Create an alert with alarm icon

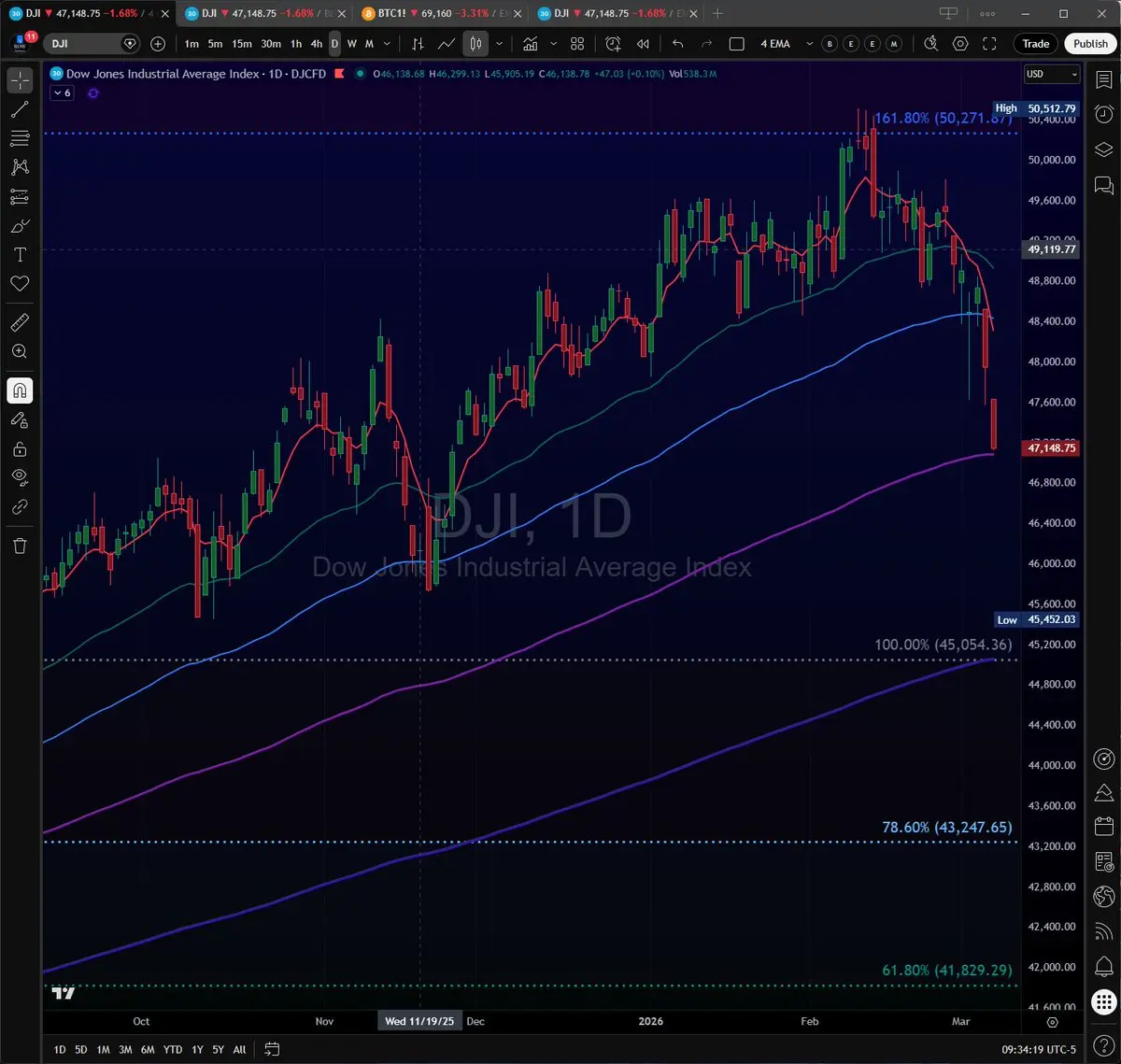point(613,44)
